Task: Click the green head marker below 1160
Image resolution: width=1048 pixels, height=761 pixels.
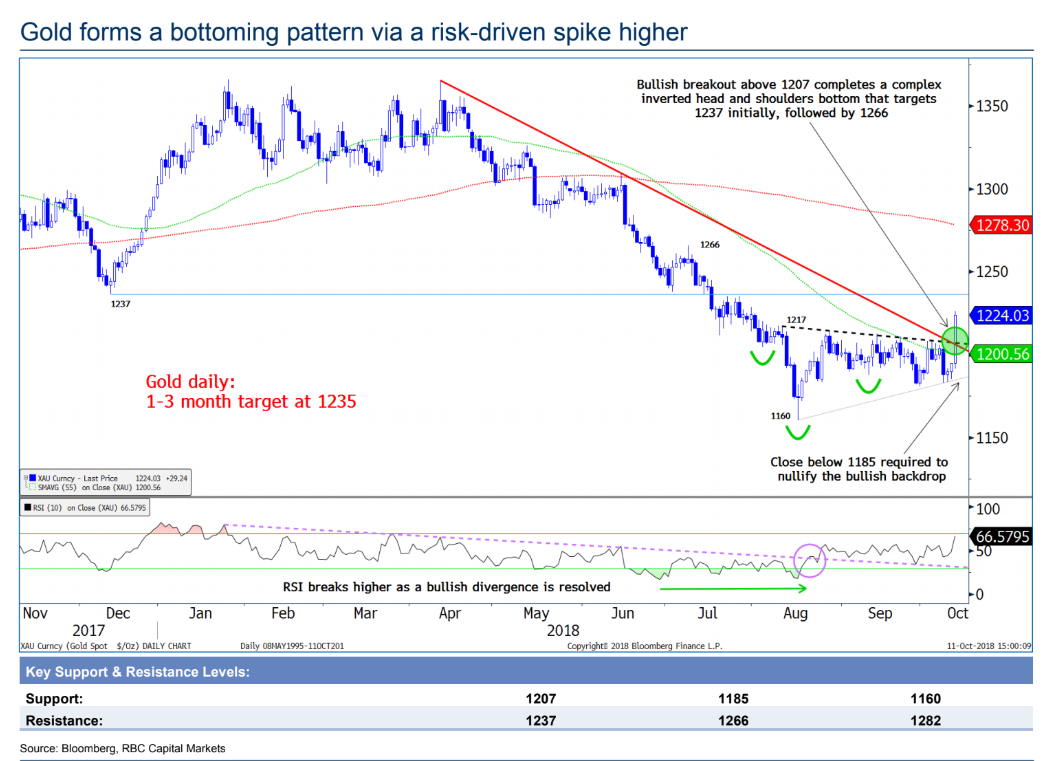Action: (x=797, y=432)
